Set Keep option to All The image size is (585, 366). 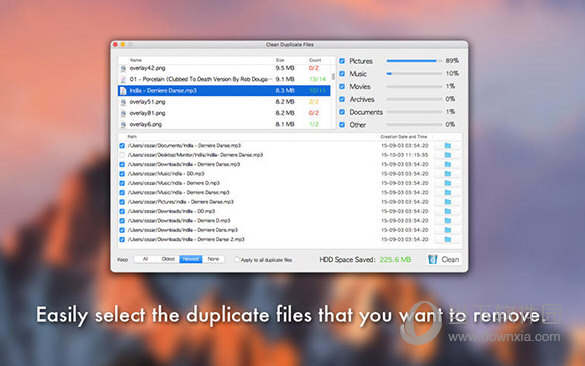pos(146,259)
